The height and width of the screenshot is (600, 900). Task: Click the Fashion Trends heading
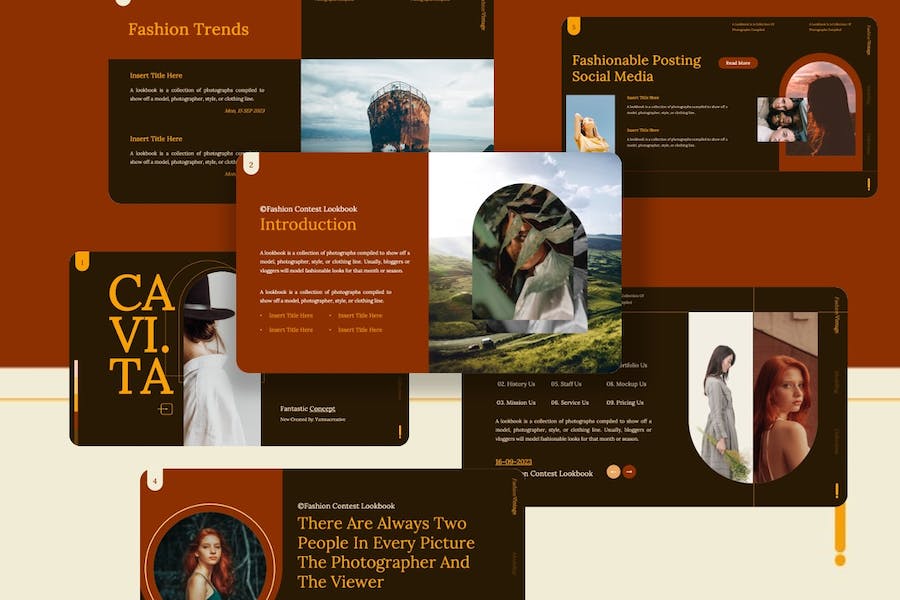[x=188, y=29]
